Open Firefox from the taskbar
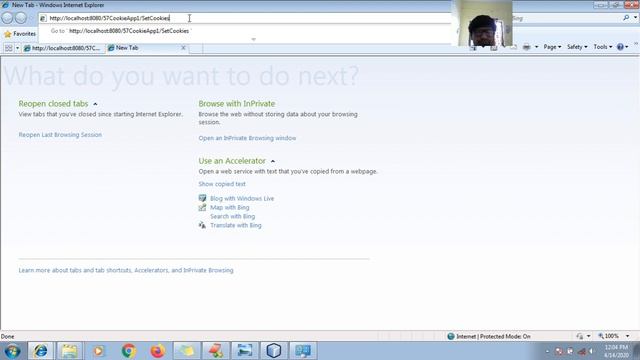The image size is (640, 360). tap(158, 351)
